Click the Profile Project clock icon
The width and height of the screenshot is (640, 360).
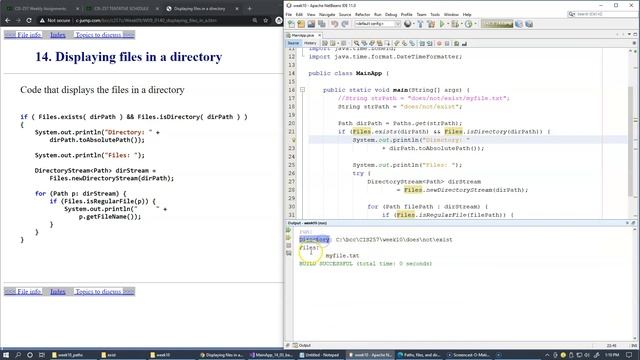(468, 24)
